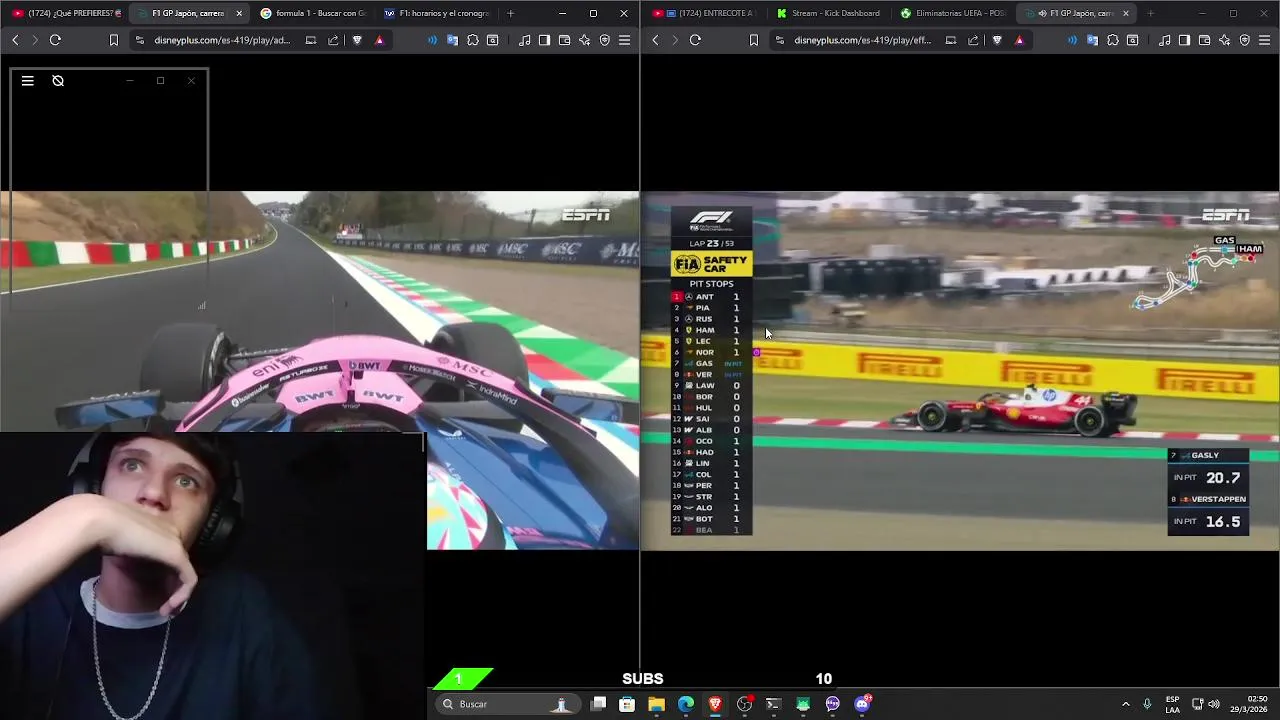Open the overlay window's hamburger menu
This screenshot has width=1280, height=720.
28,81
